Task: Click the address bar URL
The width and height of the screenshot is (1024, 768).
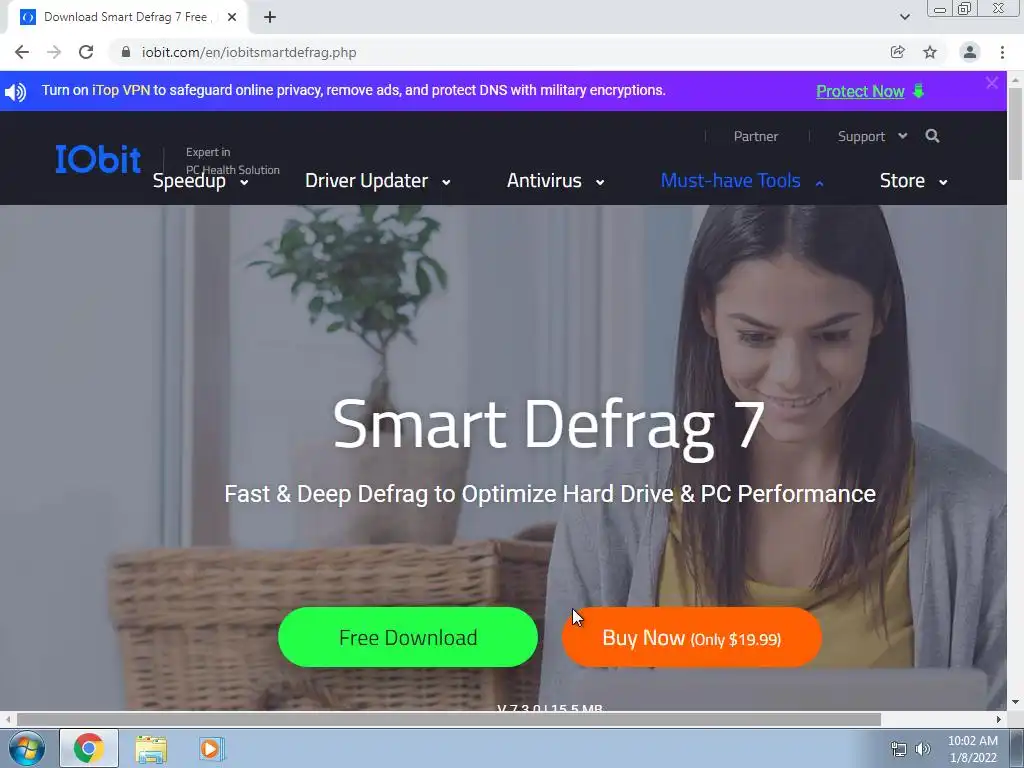Action: click(x=249, y=52)
